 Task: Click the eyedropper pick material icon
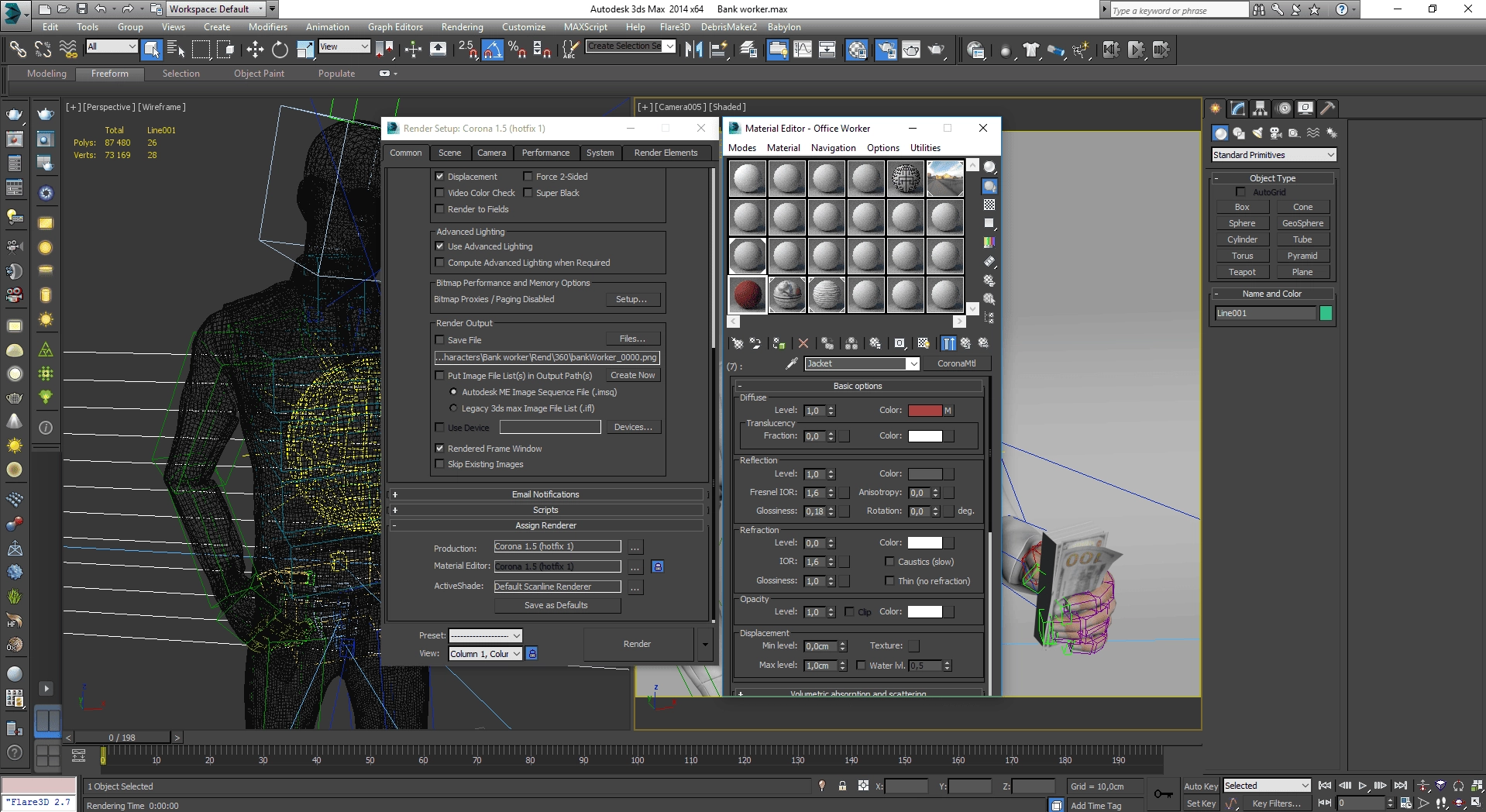pyautogui.click(x=792, y=363)
